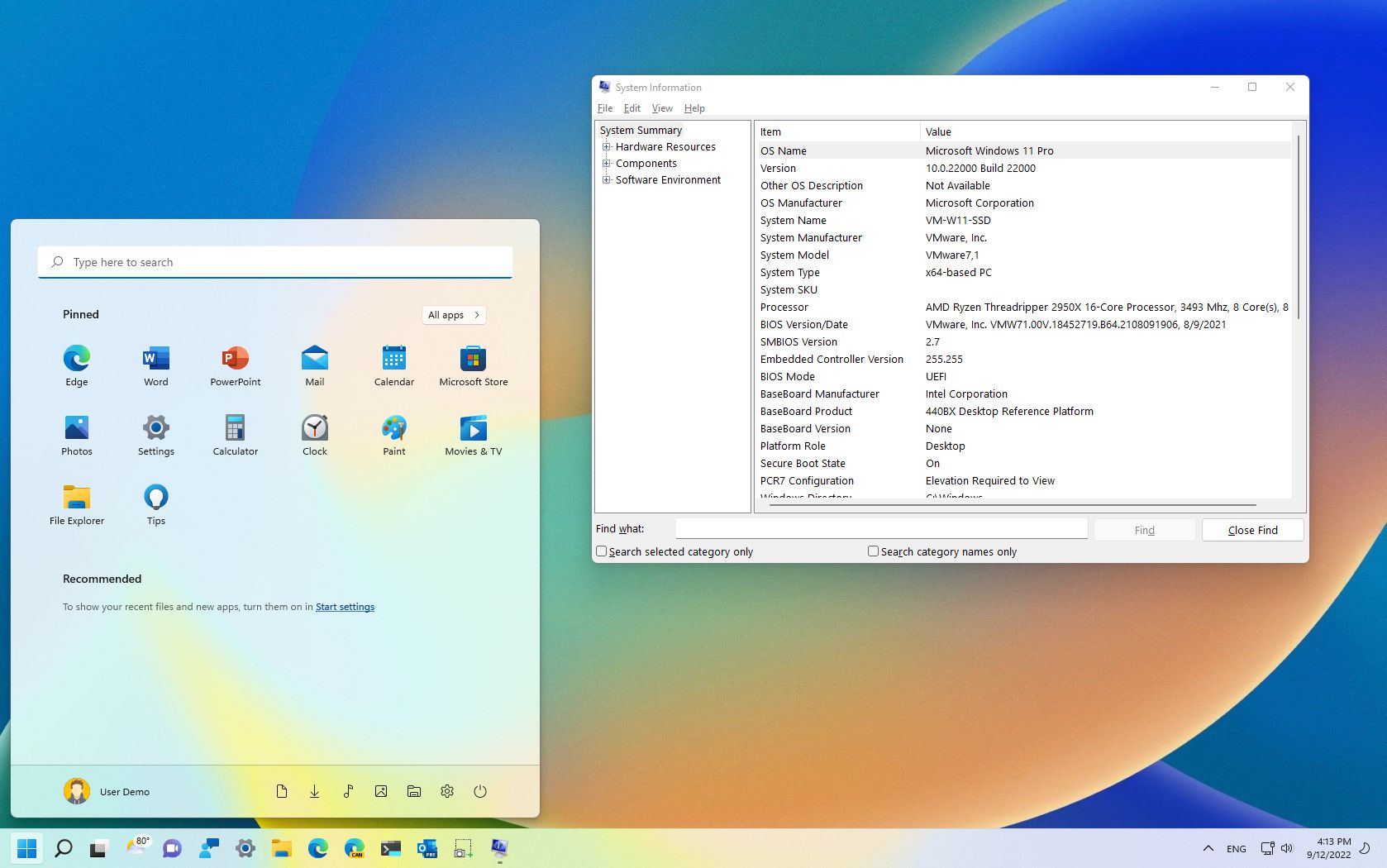
Task: Launch Outlook preview from the taskbar
Action: coord(427,848)
